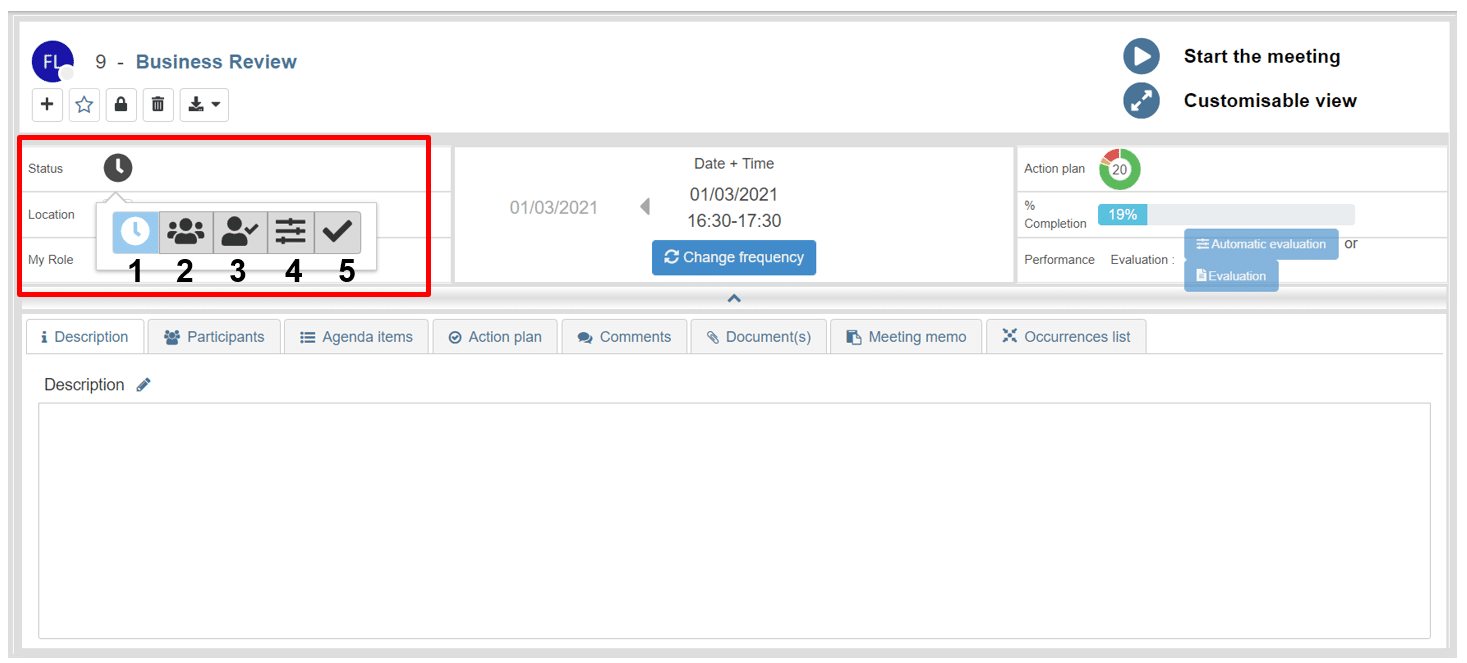Viewport: 1467px width, 663px height.
Task: Select the checkmark completed status icon
Action: (x=338, y=232)
